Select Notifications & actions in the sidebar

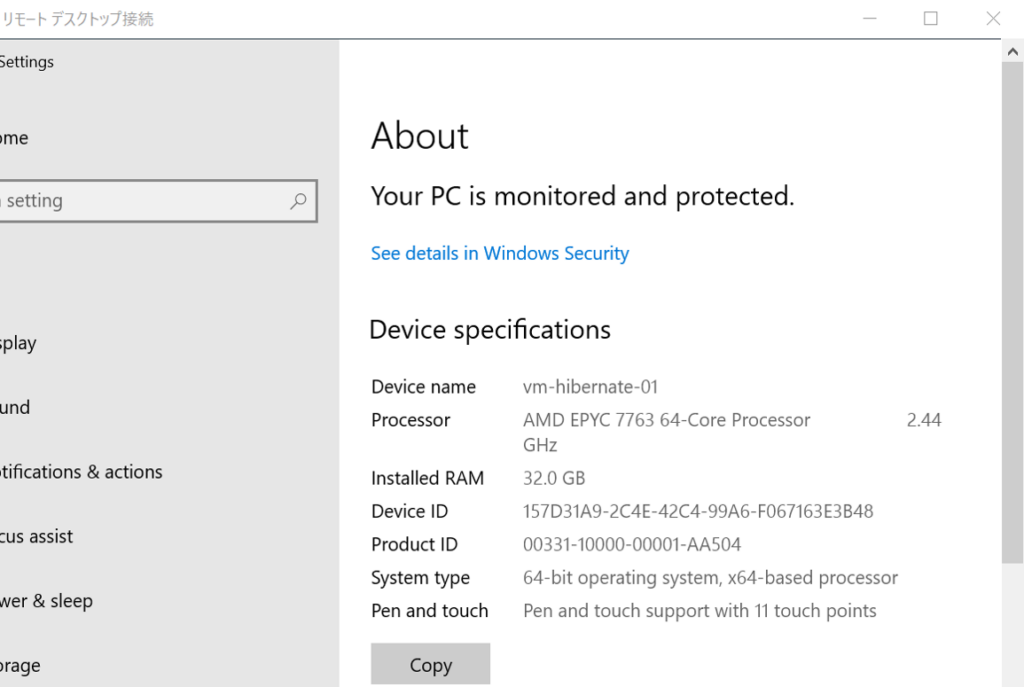click(x=81, y=472)
